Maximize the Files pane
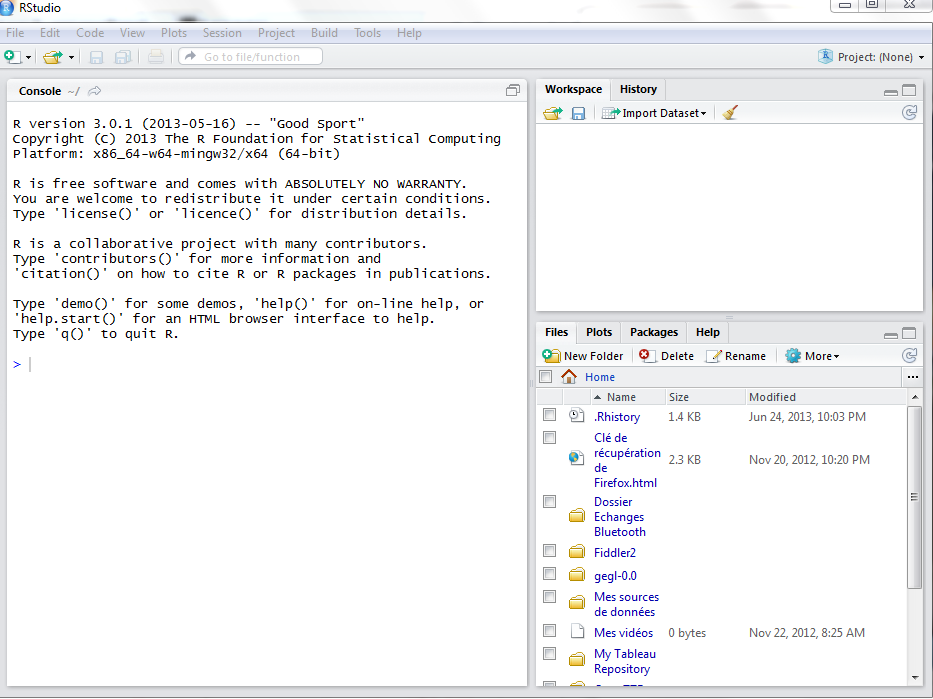 [909, 333]
